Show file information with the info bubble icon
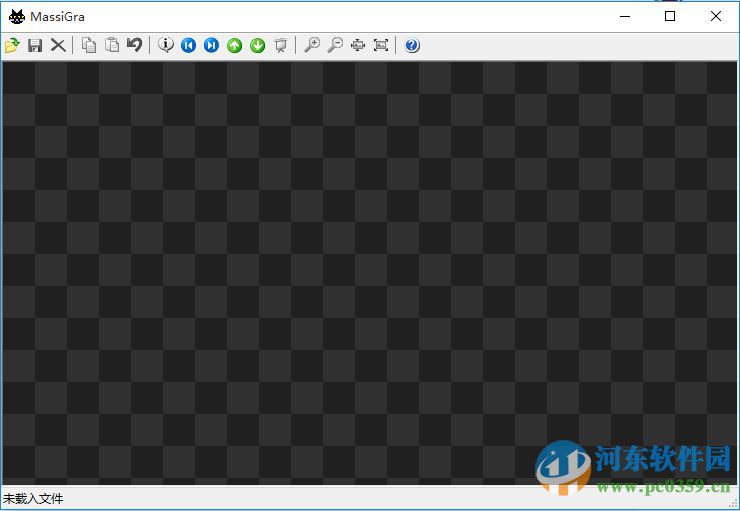This screenshot has width=740, height=511. point(166,45)
